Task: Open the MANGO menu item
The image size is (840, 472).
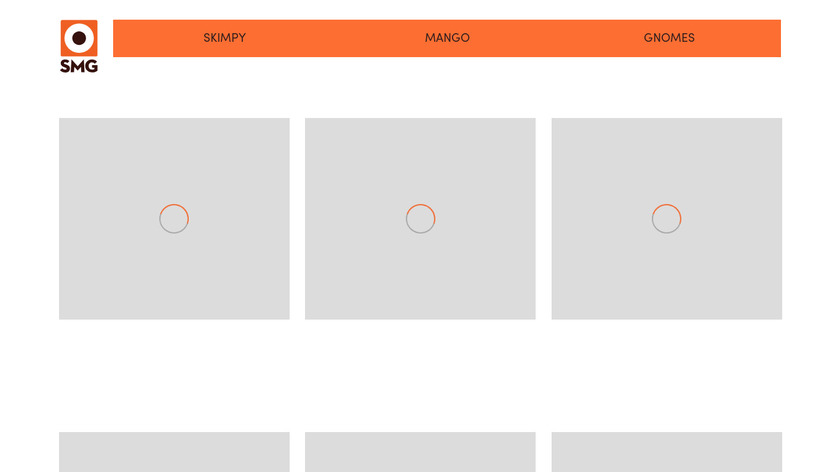Action: click(x=447, y=38)
